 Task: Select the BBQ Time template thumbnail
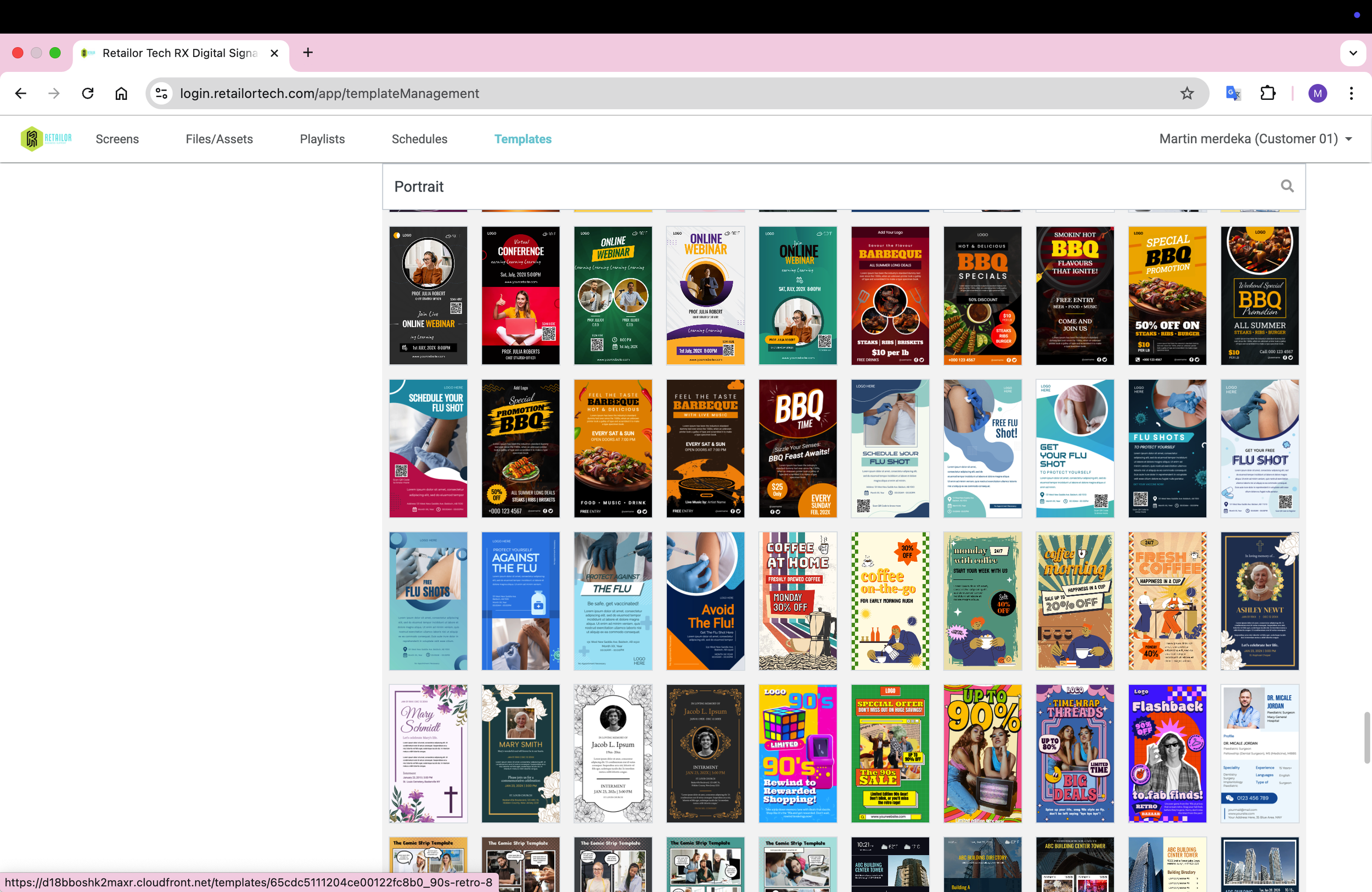[x=797, y=448]
